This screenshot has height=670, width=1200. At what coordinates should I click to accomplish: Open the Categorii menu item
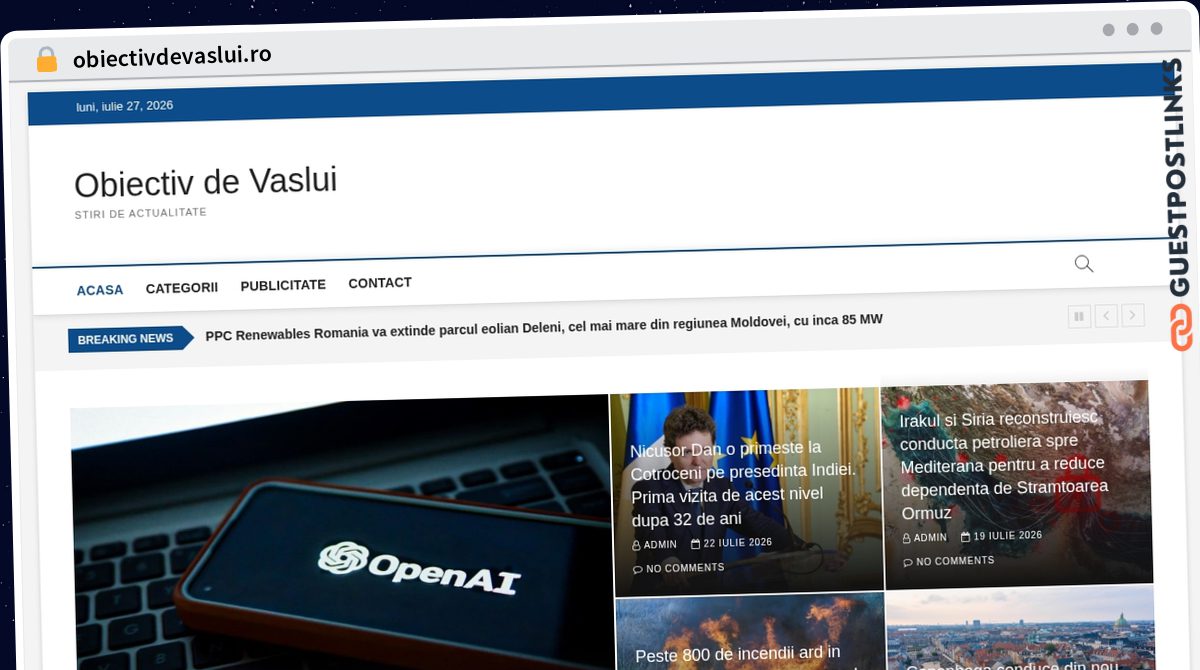click(182, 288)
